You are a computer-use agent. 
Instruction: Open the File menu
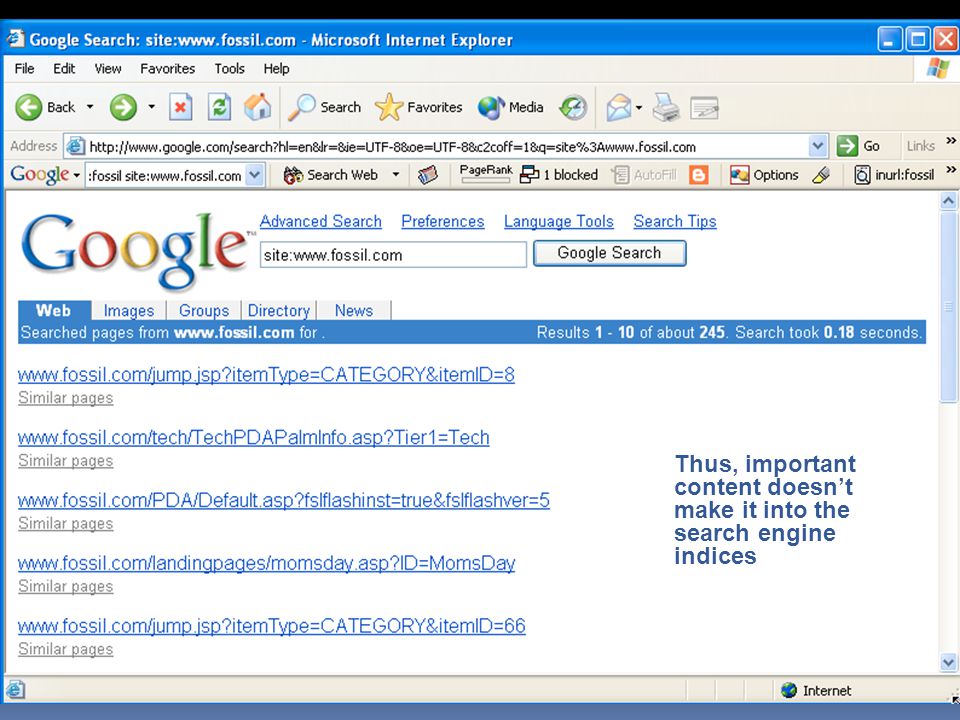(24, 69)
